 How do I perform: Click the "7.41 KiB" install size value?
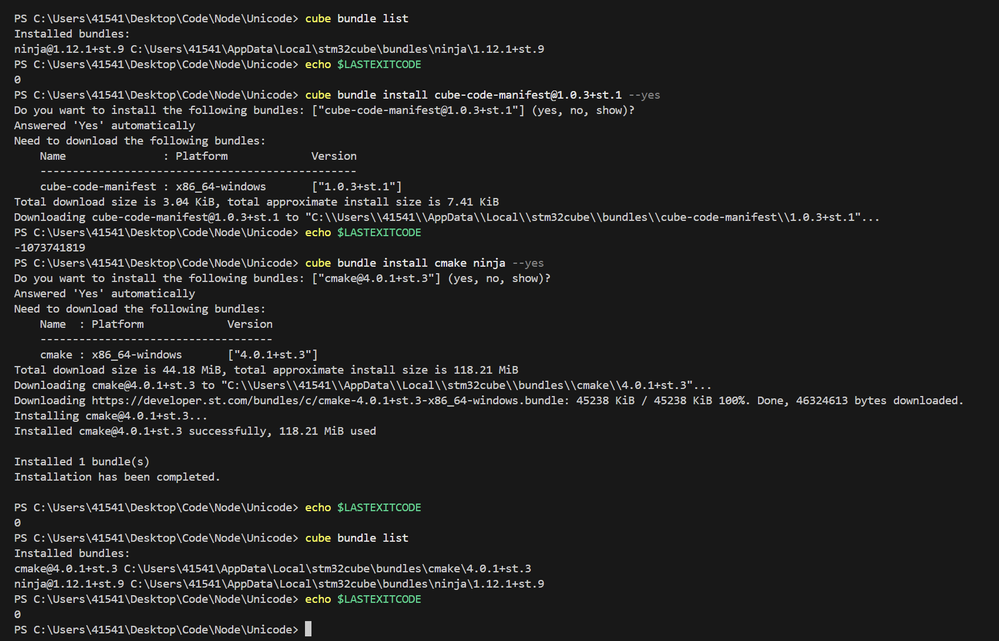pyautogui.click(x=473, y=202)
